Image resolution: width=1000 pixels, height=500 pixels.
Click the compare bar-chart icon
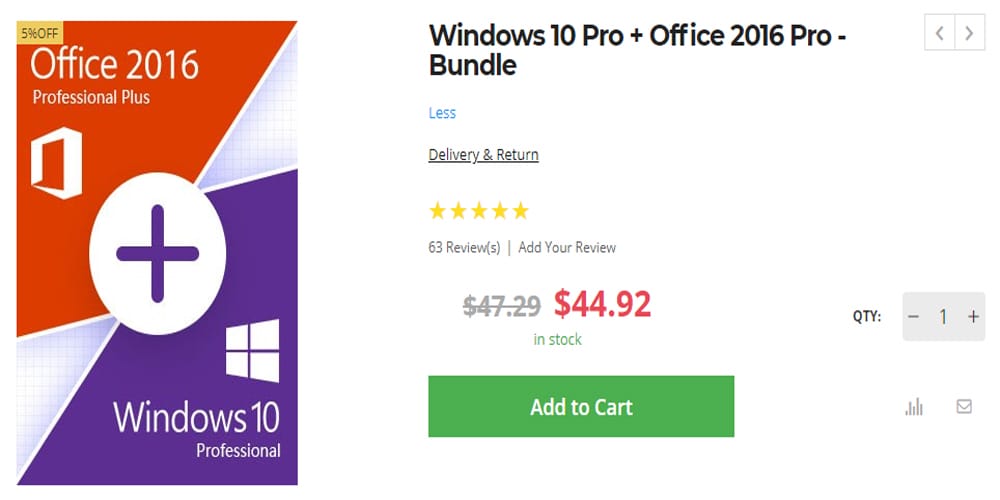tap(914, 406)
